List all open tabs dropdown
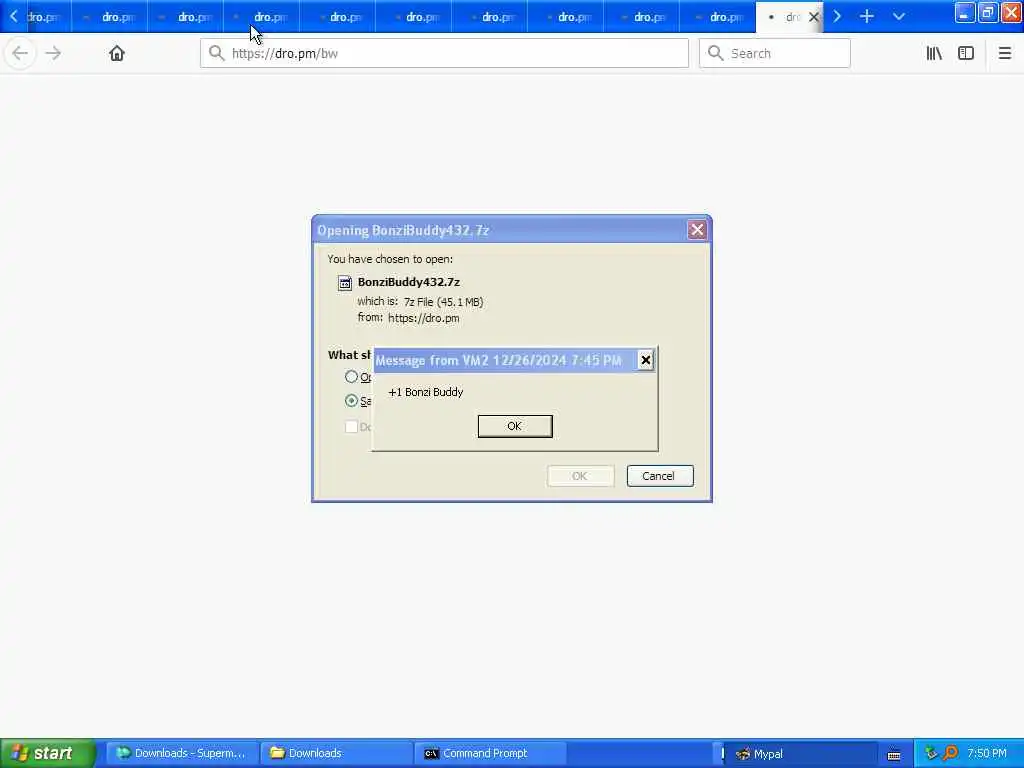 click(x=899, y=16)
